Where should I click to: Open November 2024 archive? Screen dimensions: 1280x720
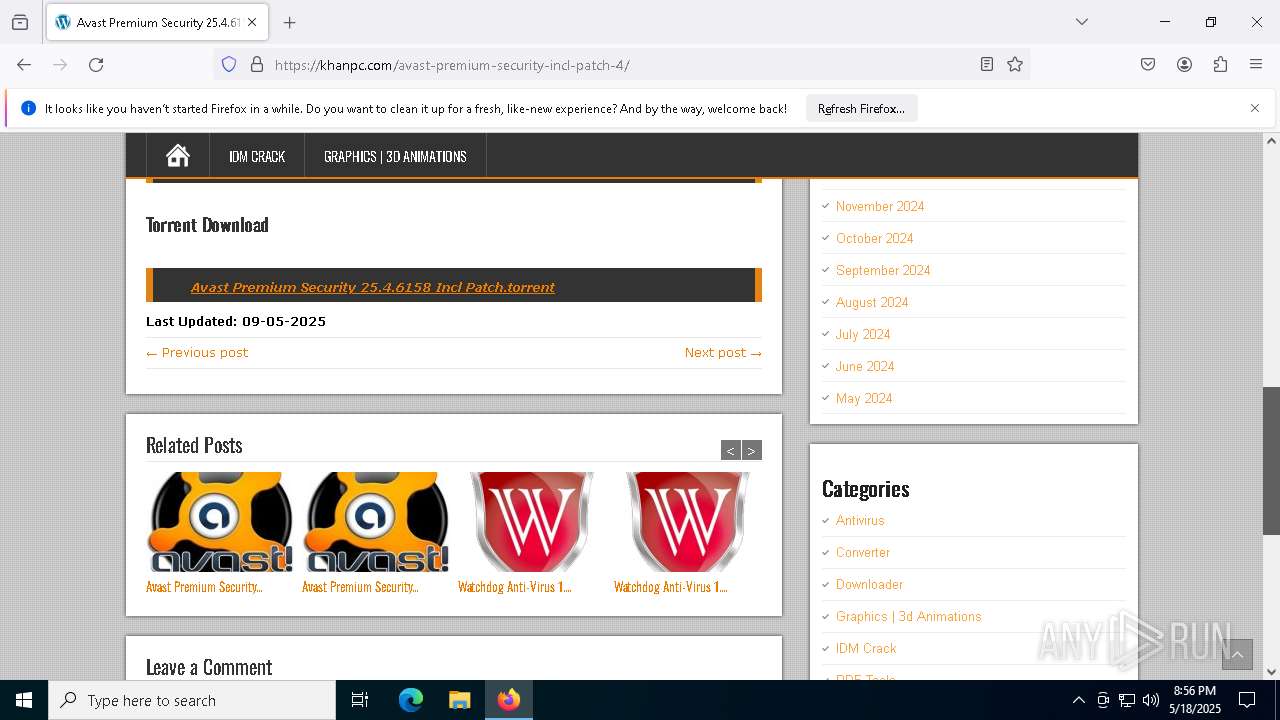[880, 206]
